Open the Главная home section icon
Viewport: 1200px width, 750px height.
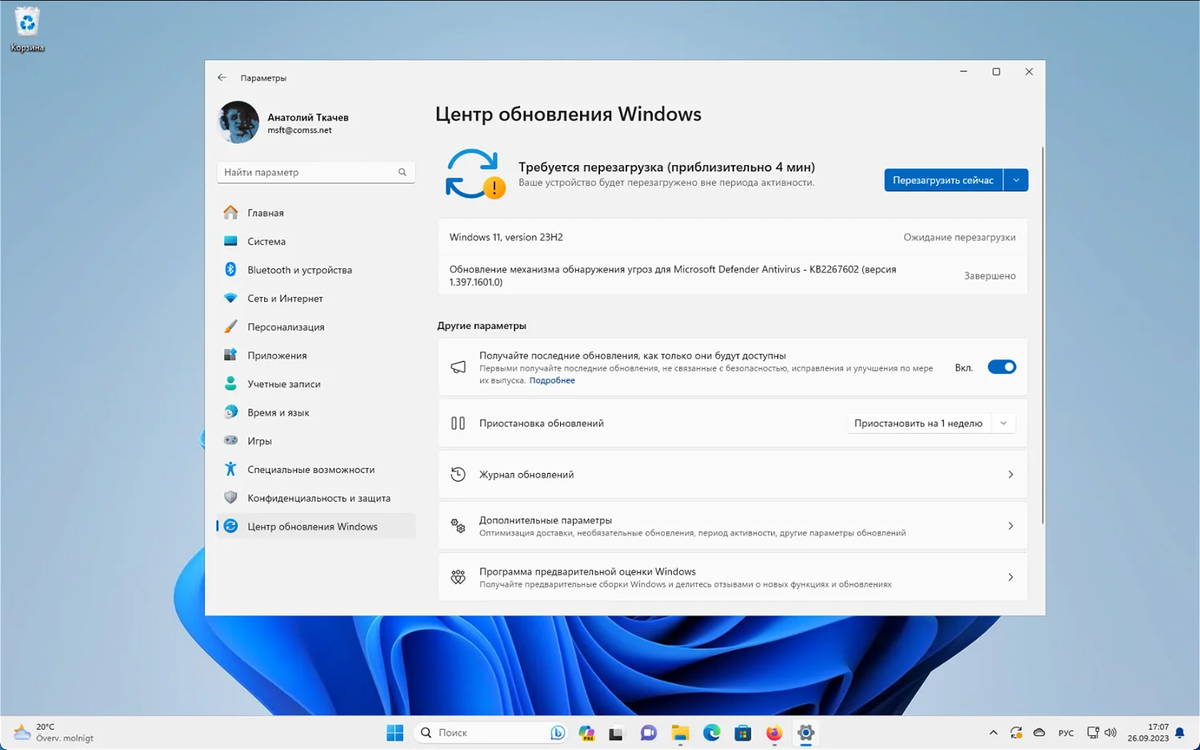231,213
